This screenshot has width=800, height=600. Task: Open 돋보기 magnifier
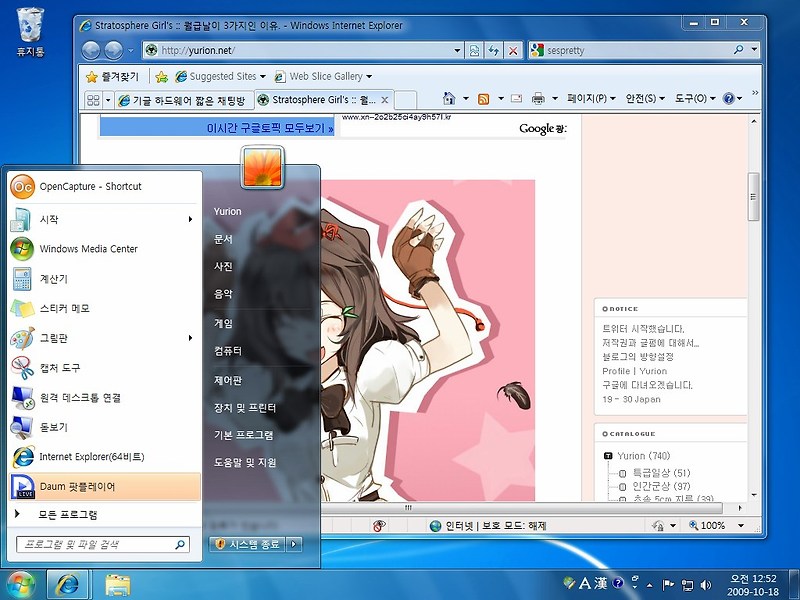click(105, 427)
